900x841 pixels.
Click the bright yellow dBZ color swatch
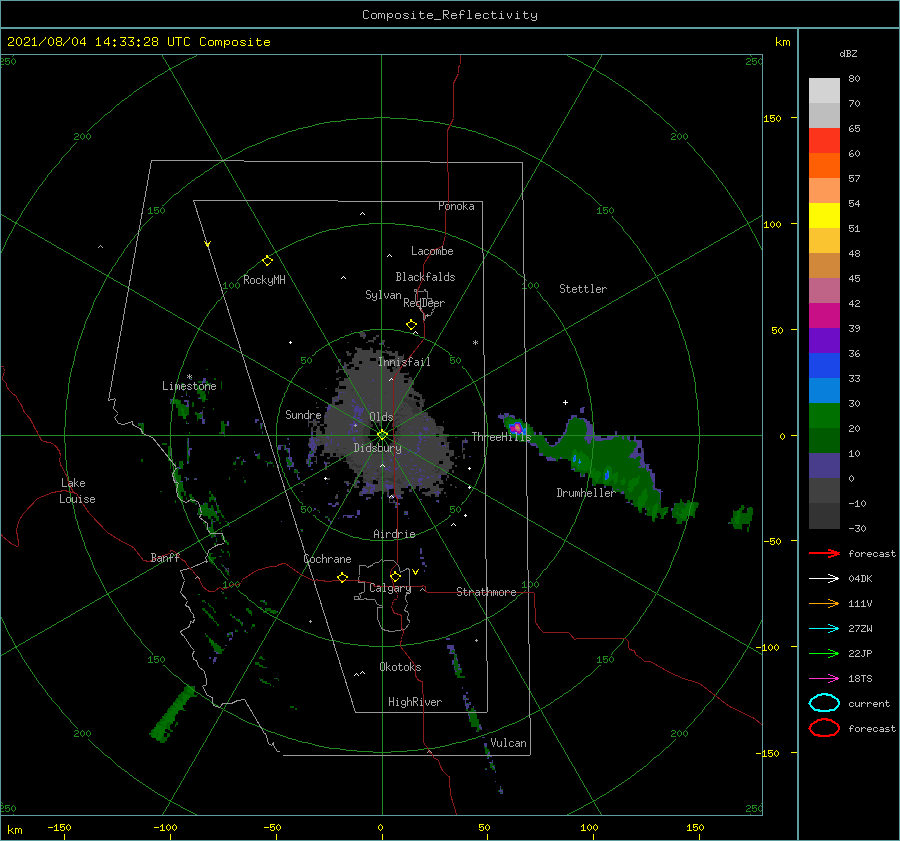tap(824, 216)
